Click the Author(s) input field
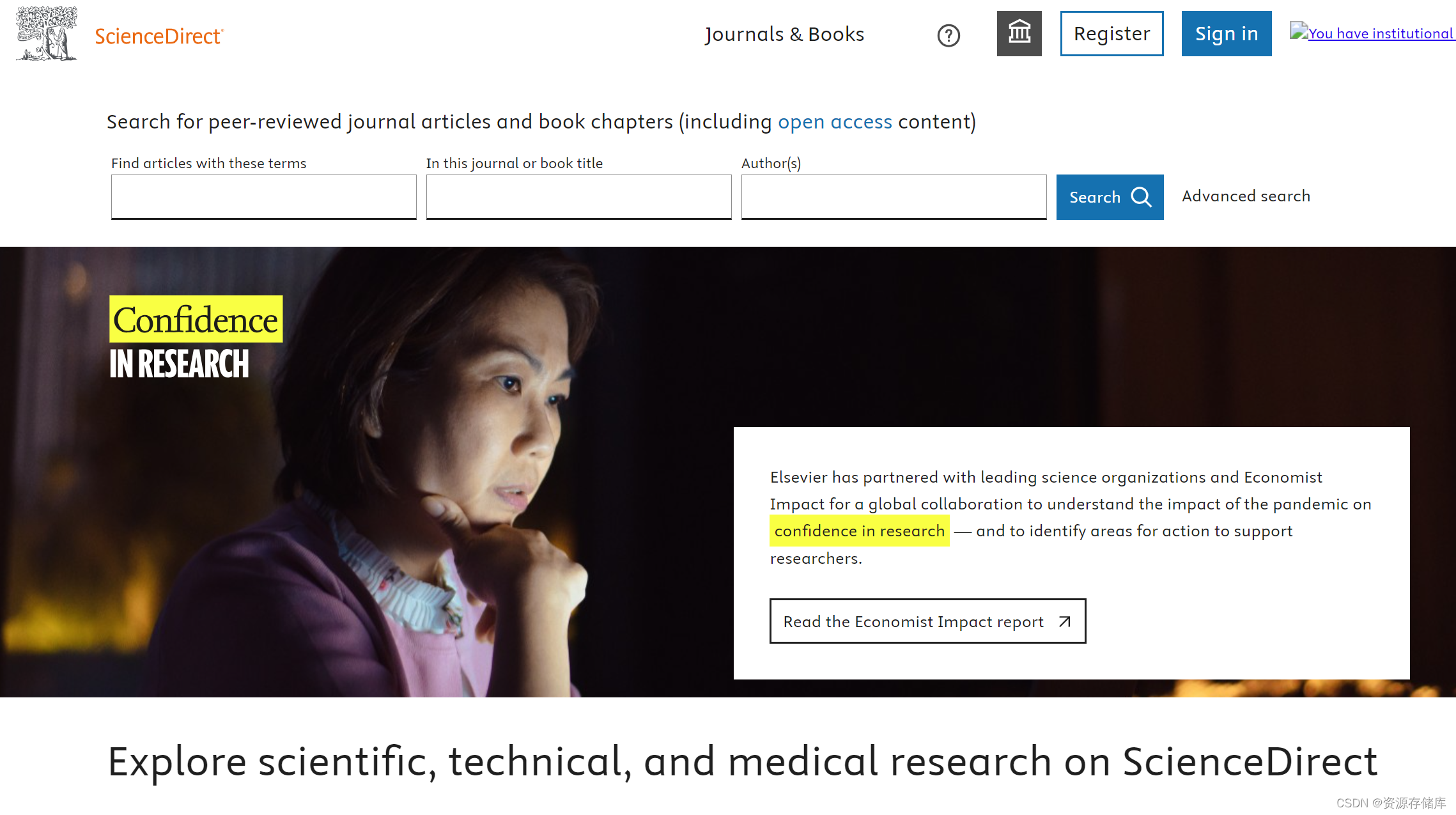Screen dimensions: 1456x815 coord(893,196)
